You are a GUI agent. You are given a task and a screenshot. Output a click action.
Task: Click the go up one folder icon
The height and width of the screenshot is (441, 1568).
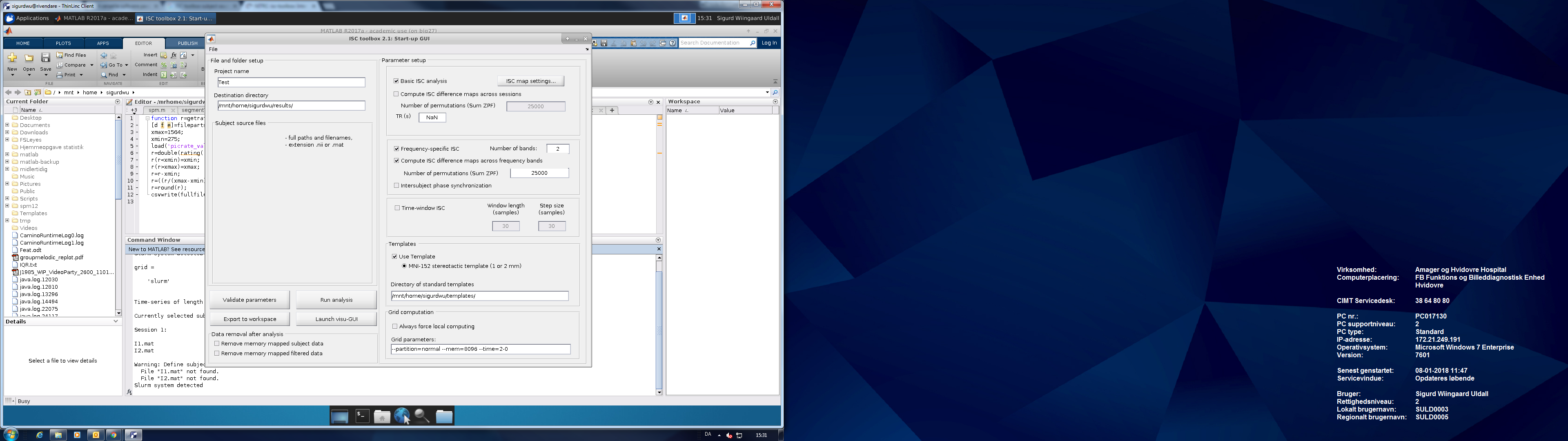pos(28,93)
